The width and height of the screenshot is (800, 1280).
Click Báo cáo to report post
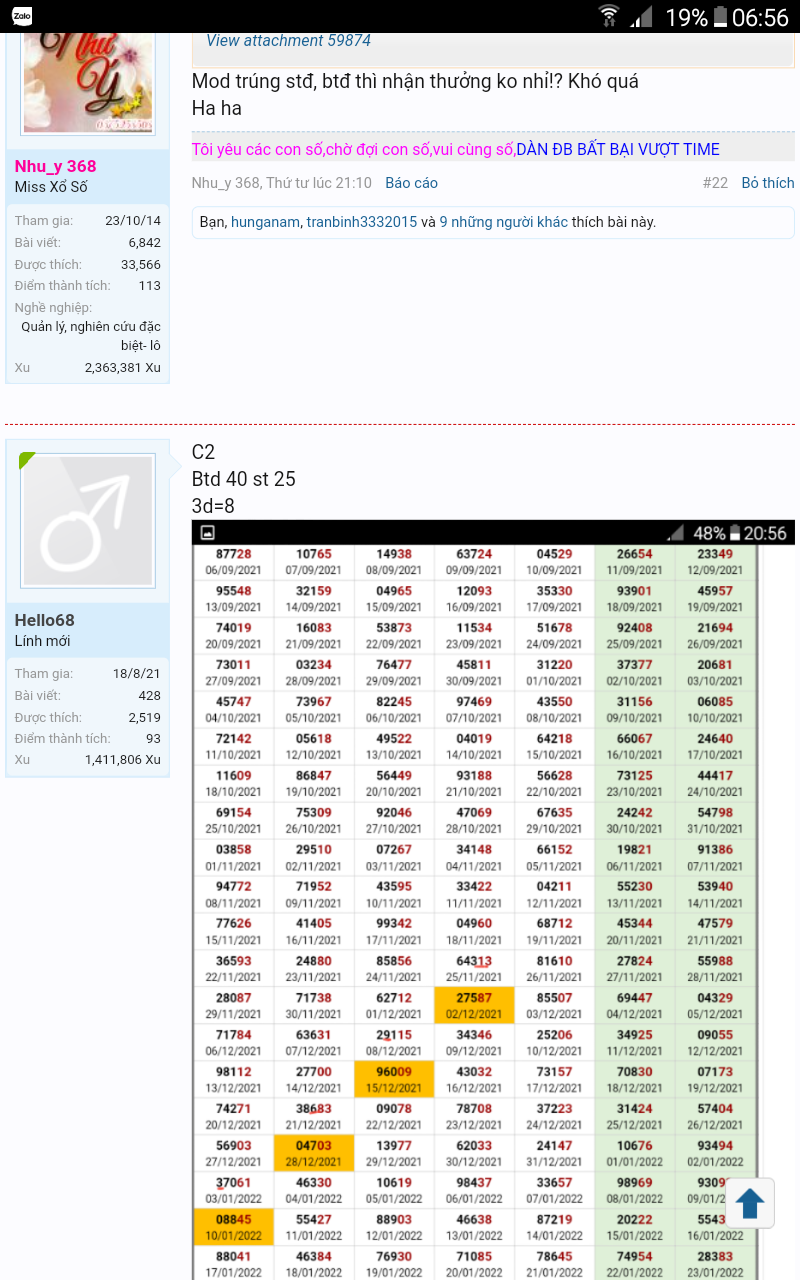coord(411,183)
